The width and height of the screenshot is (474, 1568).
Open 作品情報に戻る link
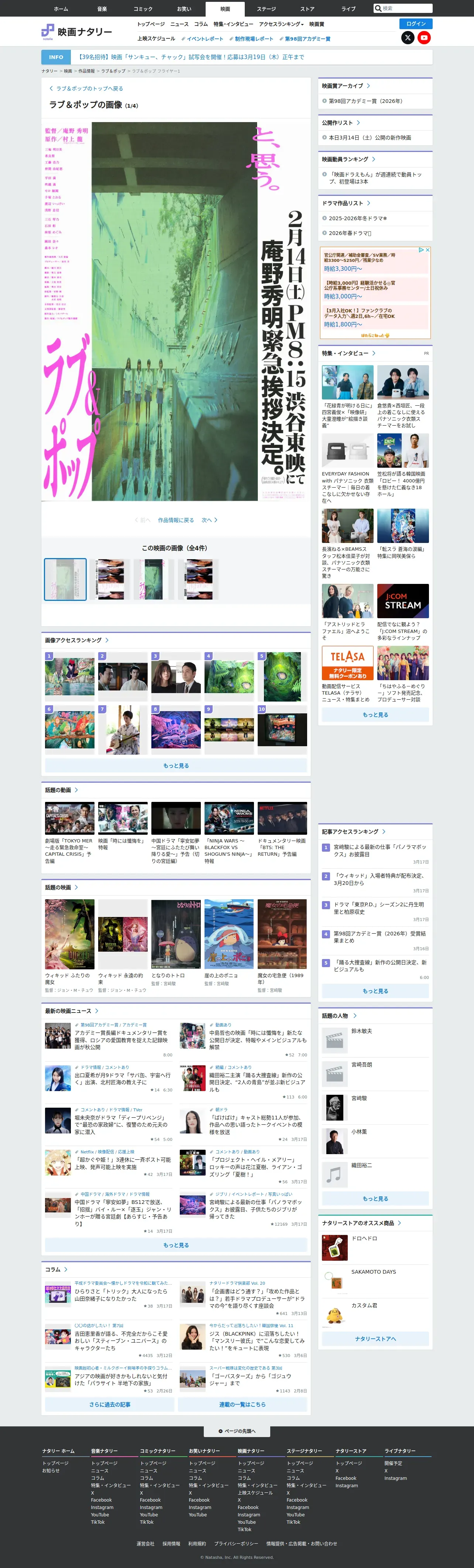176,520
